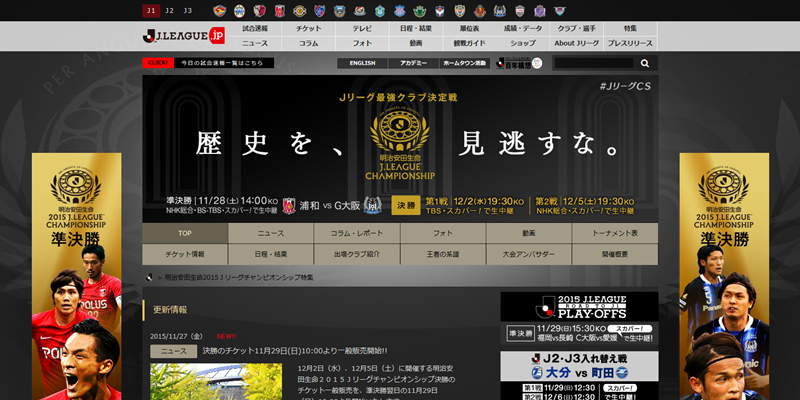Screen dimensions: 800x400
Task: Click the ENGLISH language button
Action: tap(362, 63)
